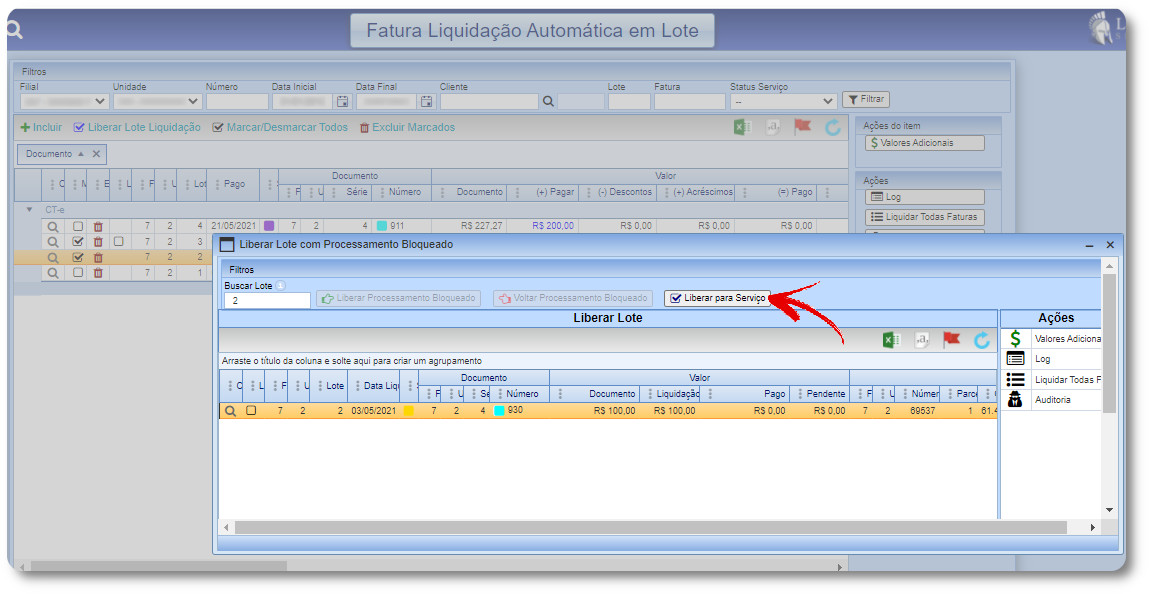Toggle Marcar/Desmarcar Todos
Screen dimensions: 1149x594
280,128
